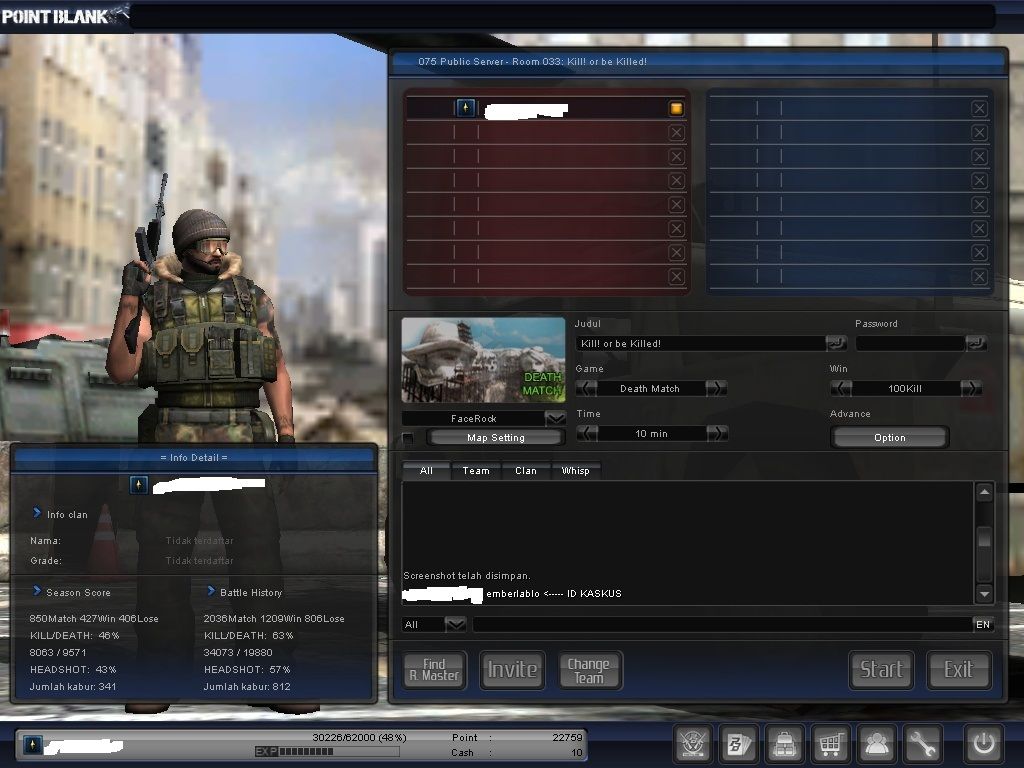1024x768 pixels.
Task: Open the Clan emblem menu icon
Action: pos(693,744)
